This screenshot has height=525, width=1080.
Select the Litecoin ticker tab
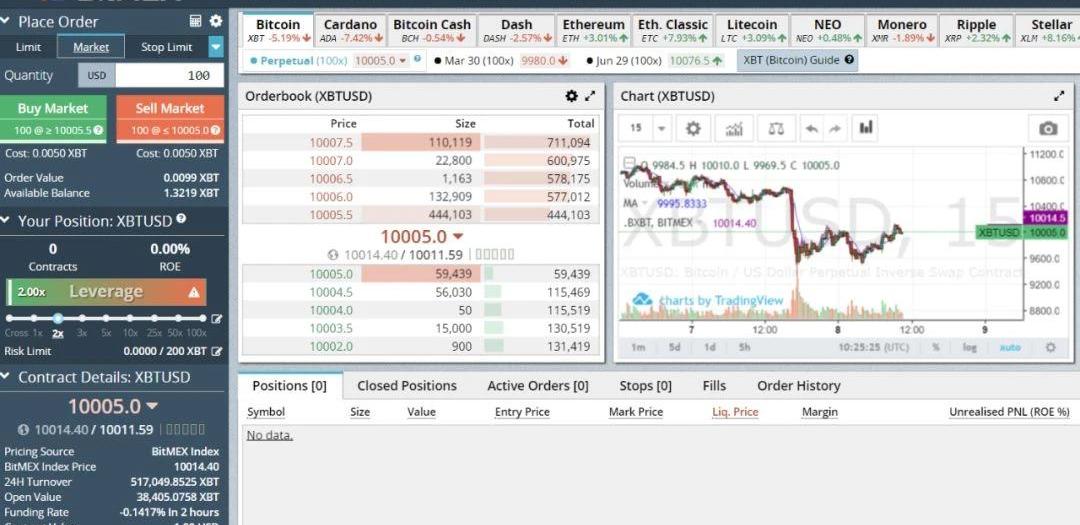752,30
